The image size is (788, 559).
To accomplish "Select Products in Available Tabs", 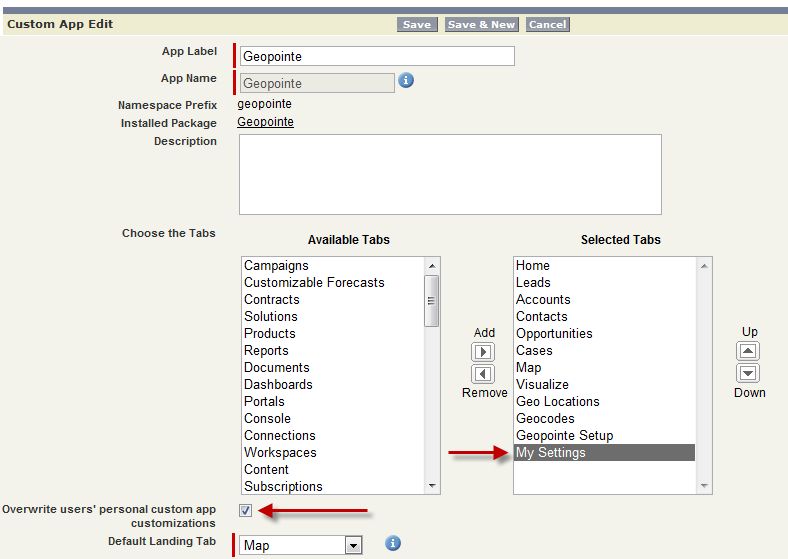I will click(x=334, y=334).
